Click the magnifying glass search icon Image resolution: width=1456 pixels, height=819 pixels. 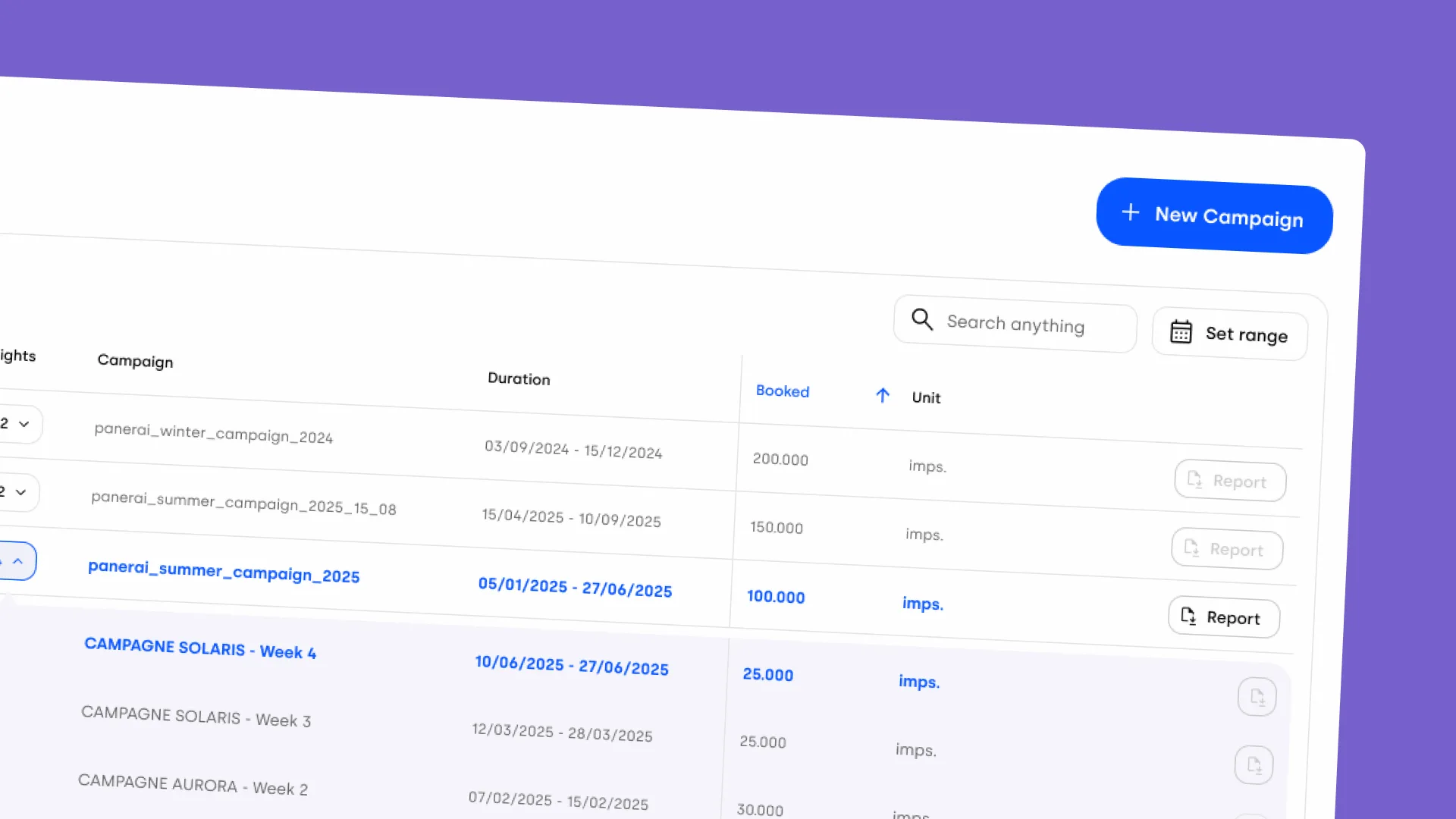pyautogui.click(x=922, y=319)
